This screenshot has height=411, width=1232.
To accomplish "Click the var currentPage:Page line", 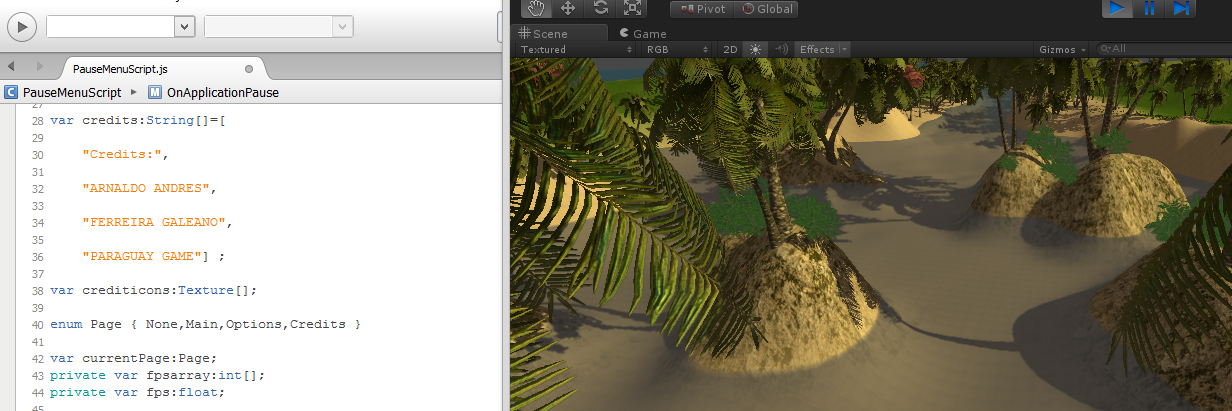I will click(134, 358).
